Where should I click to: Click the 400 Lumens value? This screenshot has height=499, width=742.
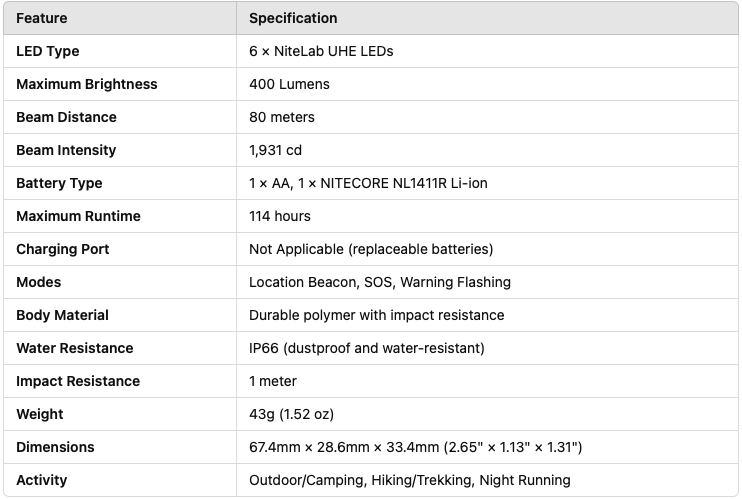coord(289,84)
